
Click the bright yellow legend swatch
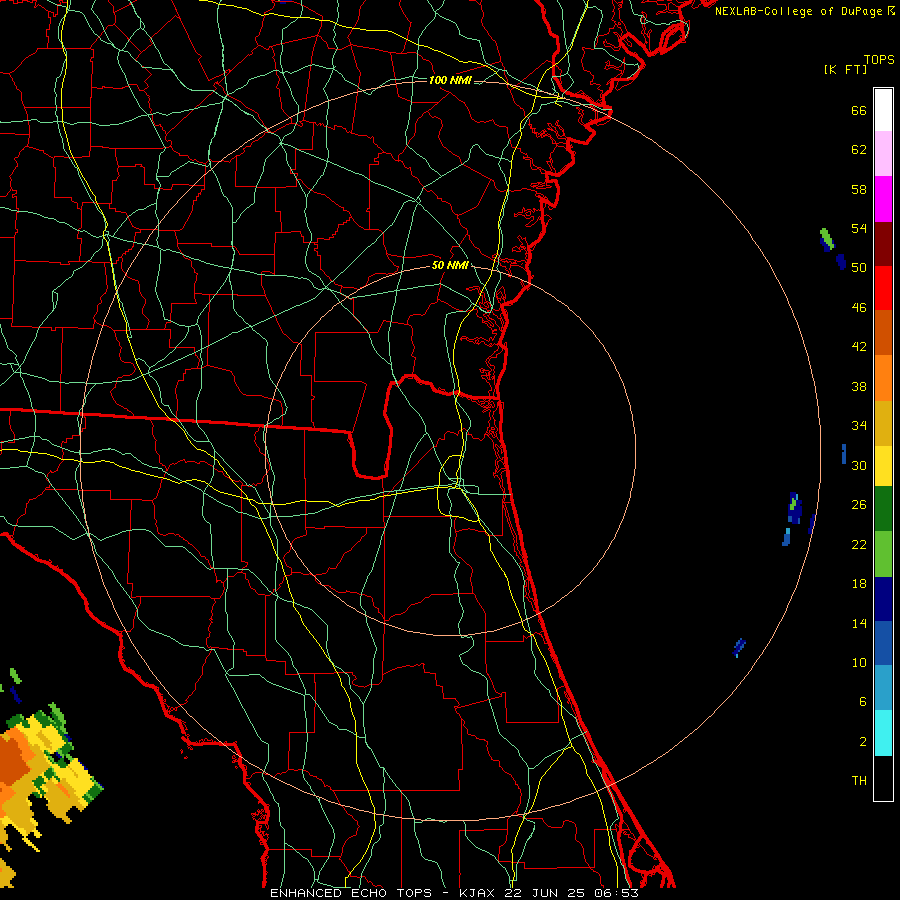pos(883,465)
